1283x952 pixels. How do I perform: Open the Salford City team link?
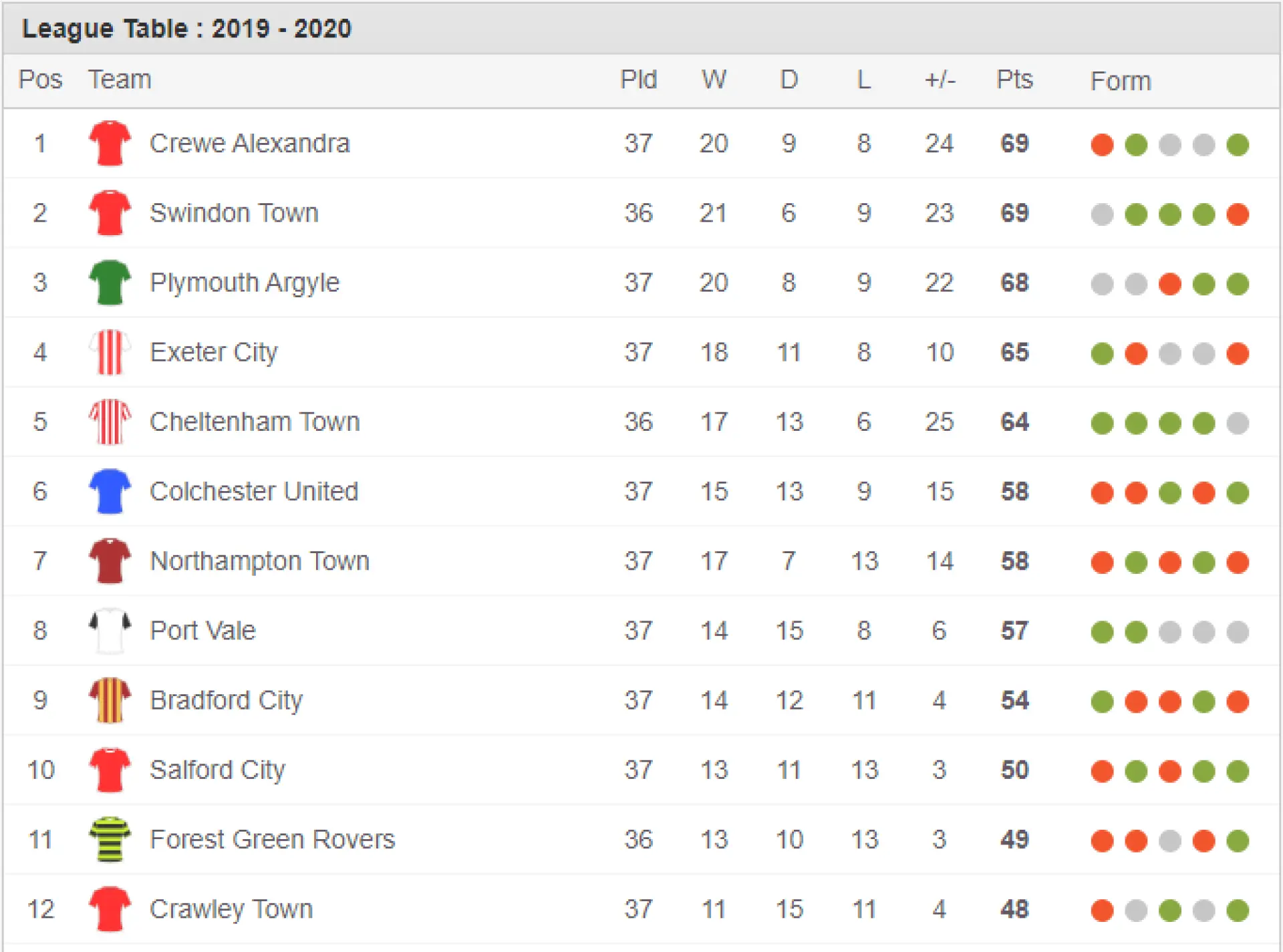point(217,770)
